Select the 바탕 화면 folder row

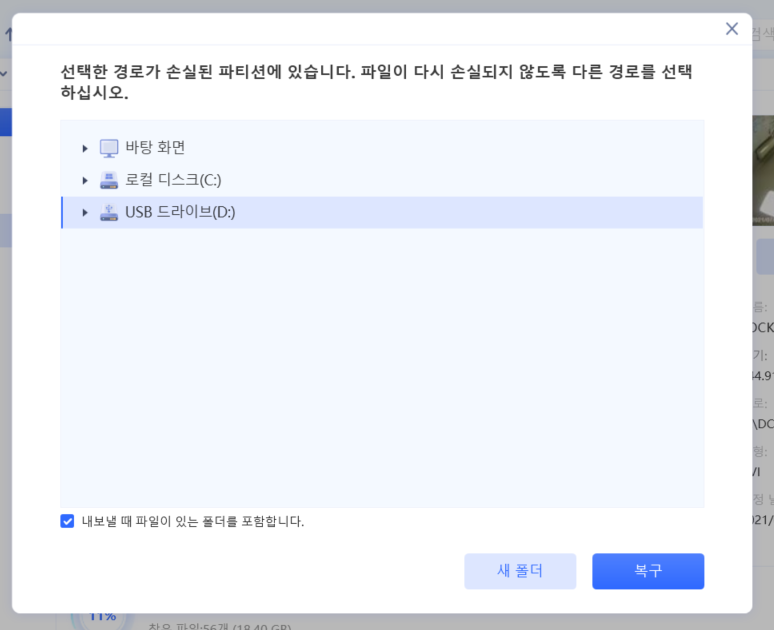pos(382,148)
